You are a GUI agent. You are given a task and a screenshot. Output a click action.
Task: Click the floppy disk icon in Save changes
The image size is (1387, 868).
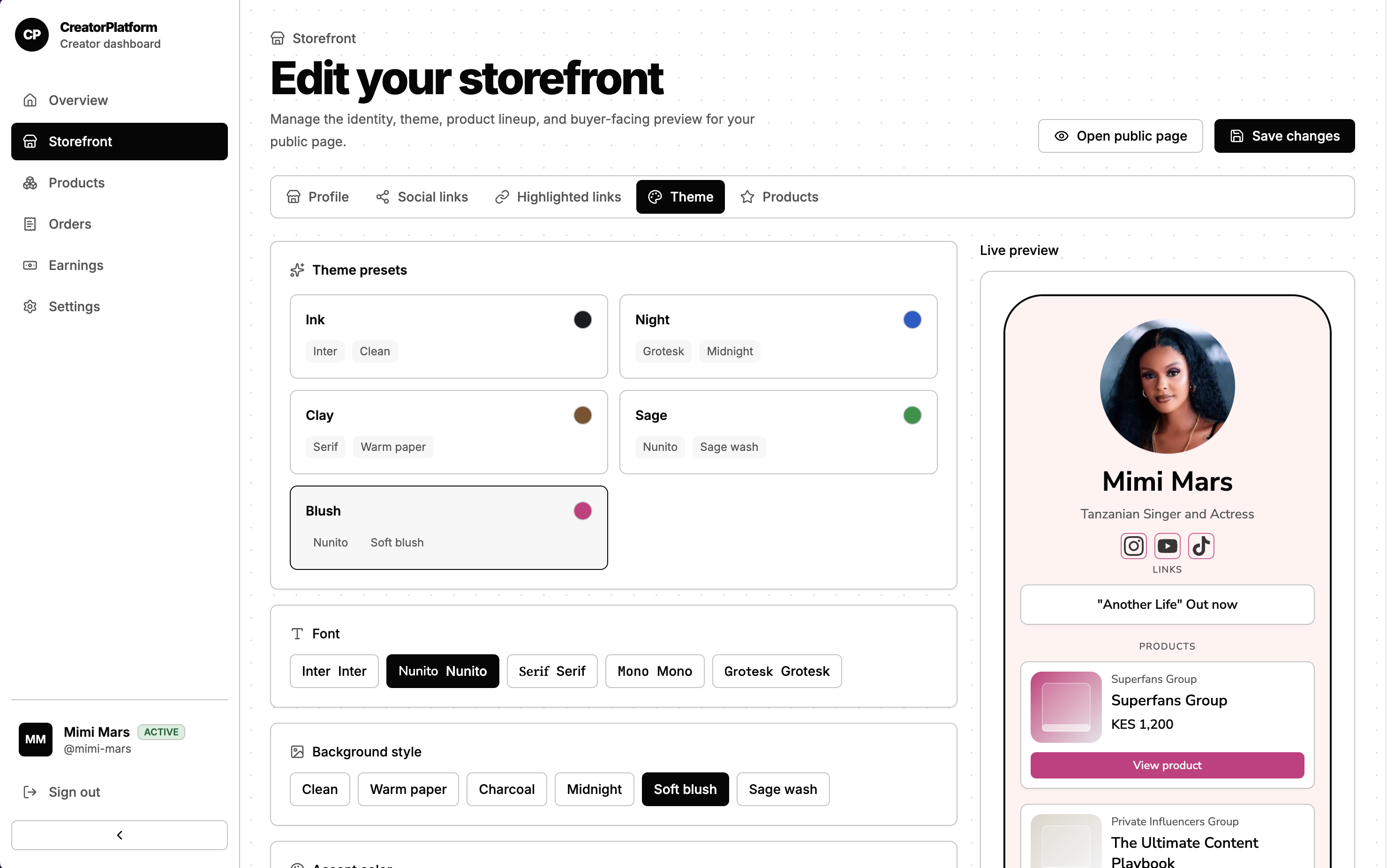(x=1236, y=136)
